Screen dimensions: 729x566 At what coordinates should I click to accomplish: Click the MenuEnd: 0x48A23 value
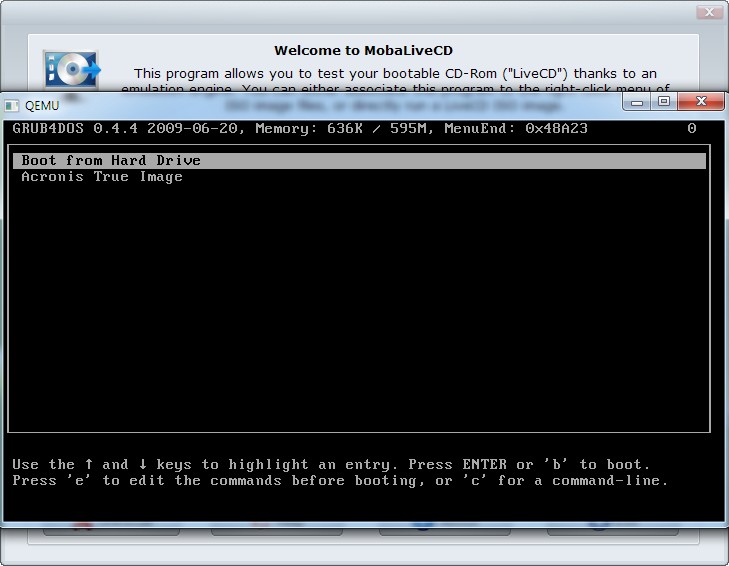point(516,128)
